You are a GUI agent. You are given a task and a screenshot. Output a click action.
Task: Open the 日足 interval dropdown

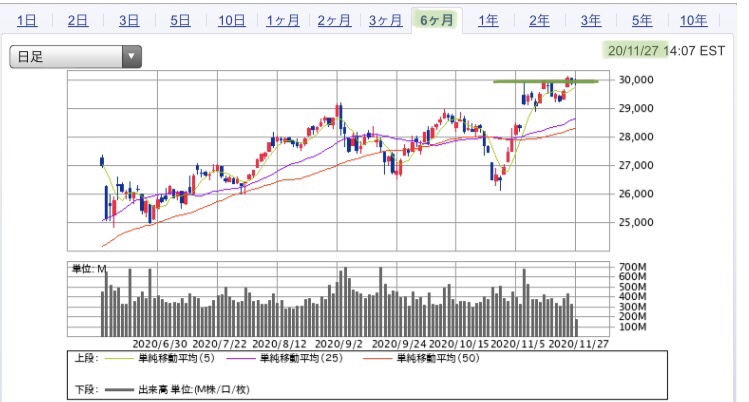[x=75, y=57]
